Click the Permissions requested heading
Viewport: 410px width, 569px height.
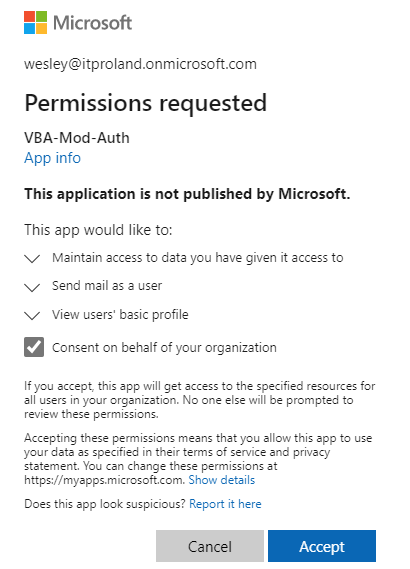pyautogui.click(x=145, y=103)
